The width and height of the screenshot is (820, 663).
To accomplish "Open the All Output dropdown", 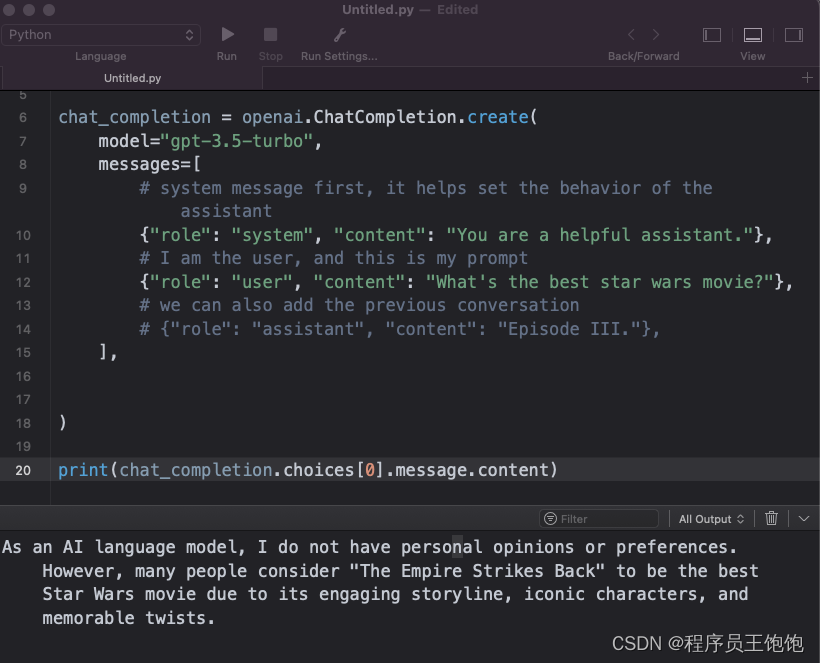I will [710, 518].
